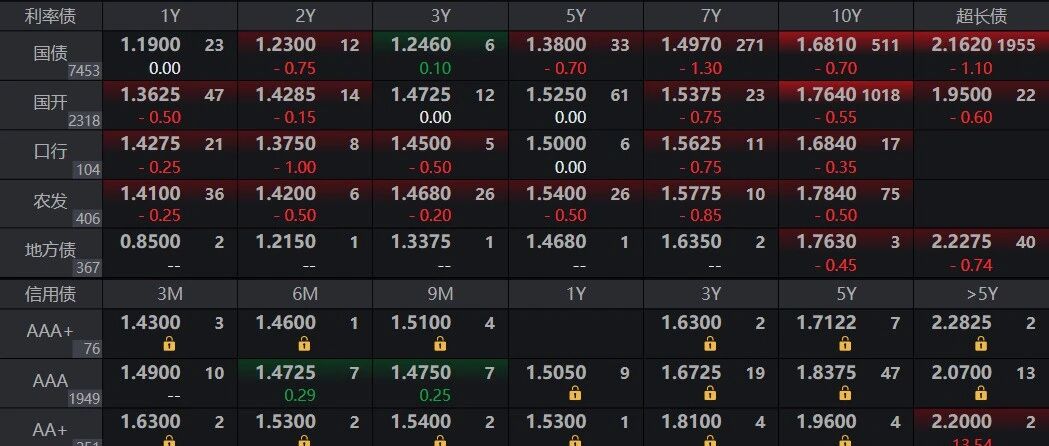
Task: Click the lock icon under AAA 5Y
Action: (x=845, y=394)
